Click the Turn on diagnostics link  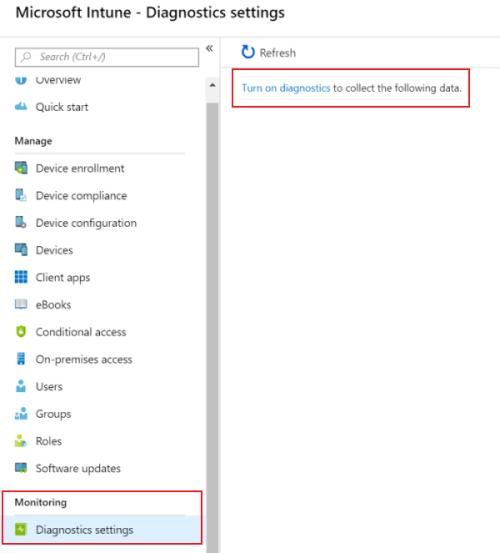[286, 88]
